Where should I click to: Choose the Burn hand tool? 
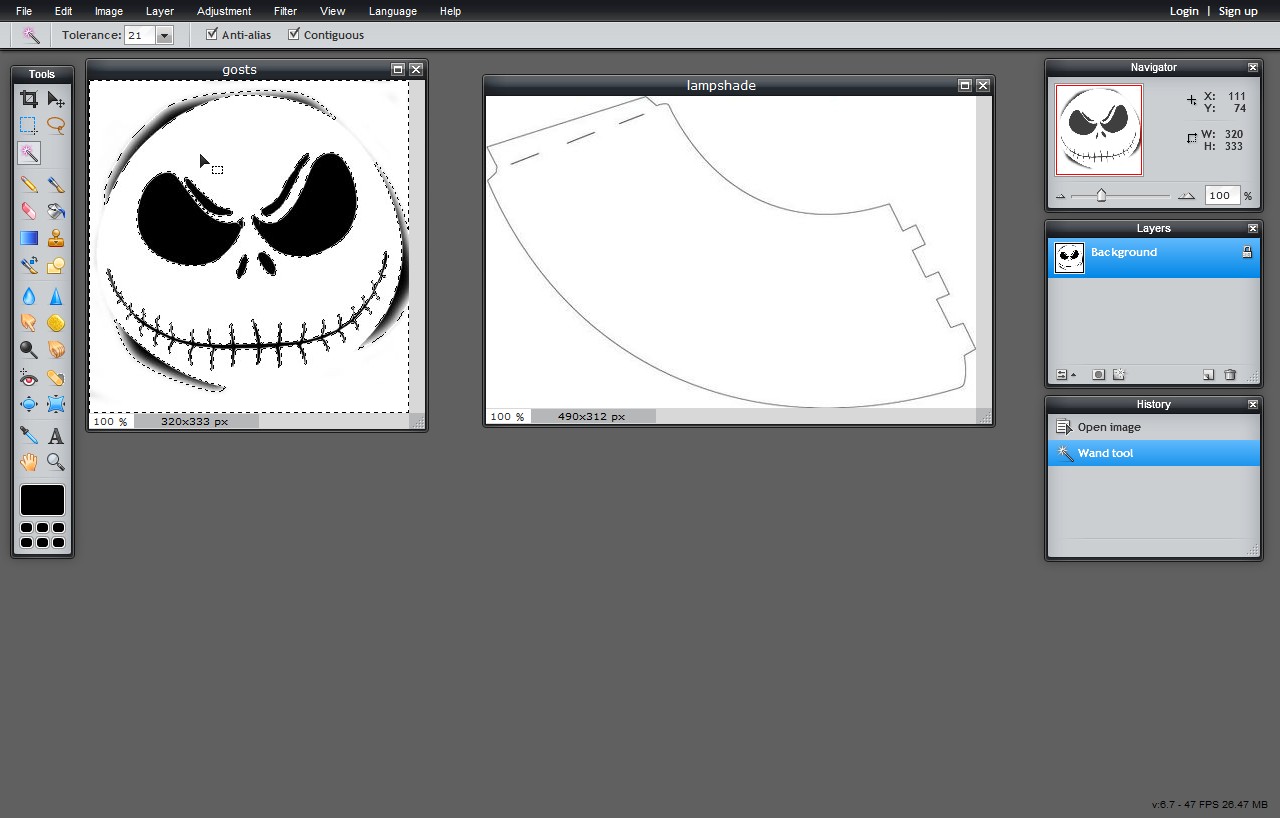coord(56,350)
